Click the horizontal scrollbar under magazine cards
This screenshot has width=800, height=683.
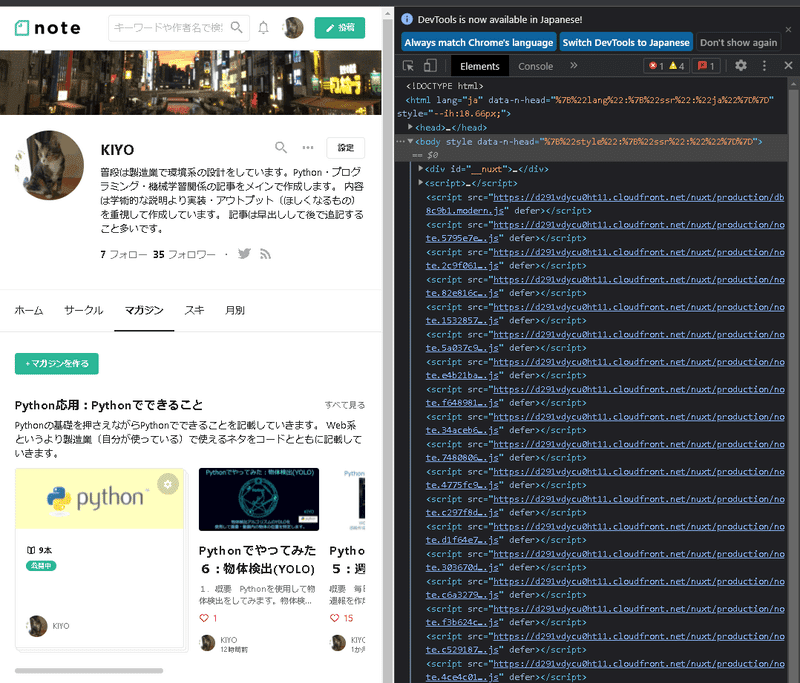click(89, 671)
